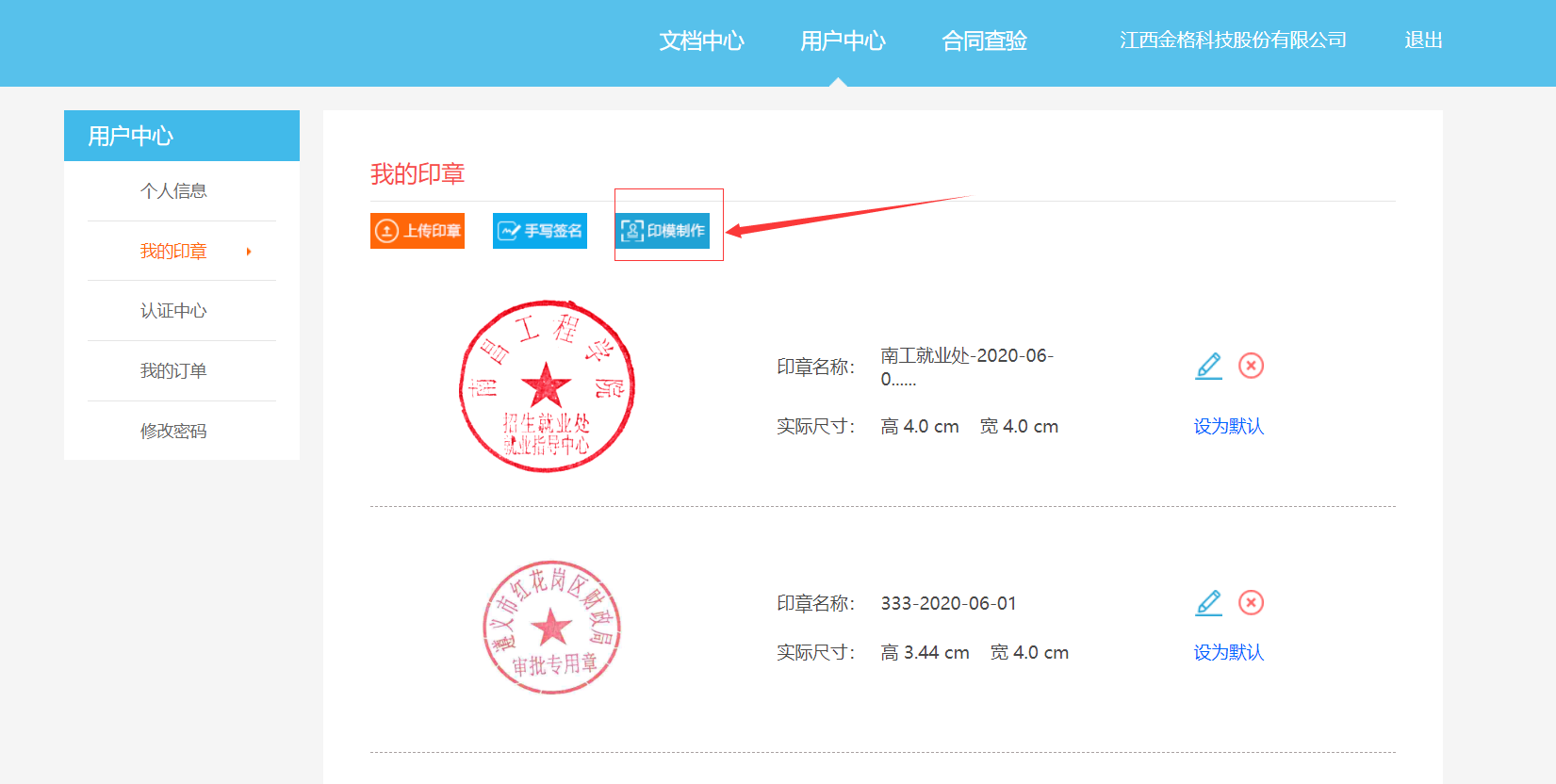Delete the 333-2020-06-01 seal
This screenshot has height=784, width=1556.
pyautogui.click(x=1251, y=603)
